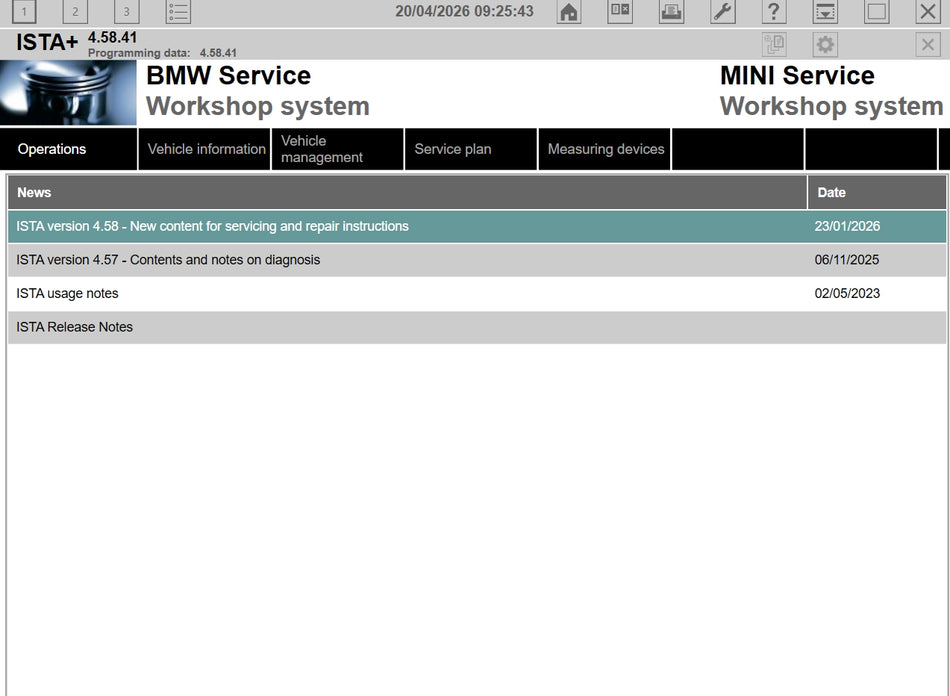
Task: Open ISTA version 4.57 diagnosis notes
Action: pyautogui.click(x=477, y=260)
